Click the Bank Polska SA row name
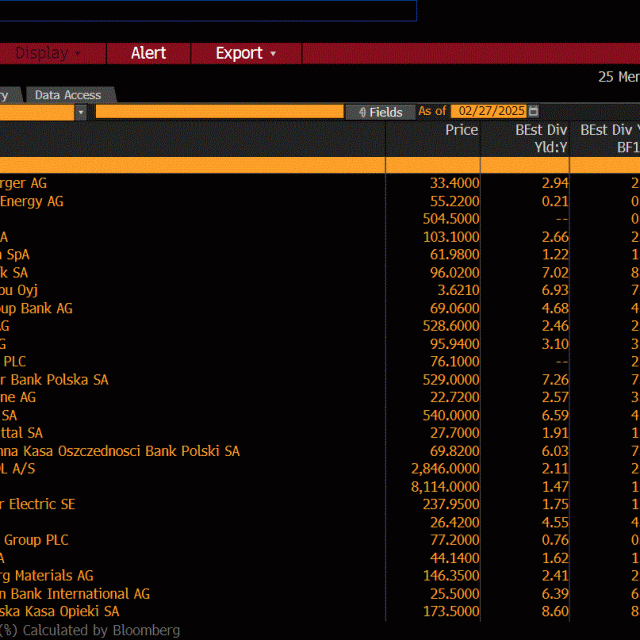Screen dimensions: 640x640 [54, 380]
